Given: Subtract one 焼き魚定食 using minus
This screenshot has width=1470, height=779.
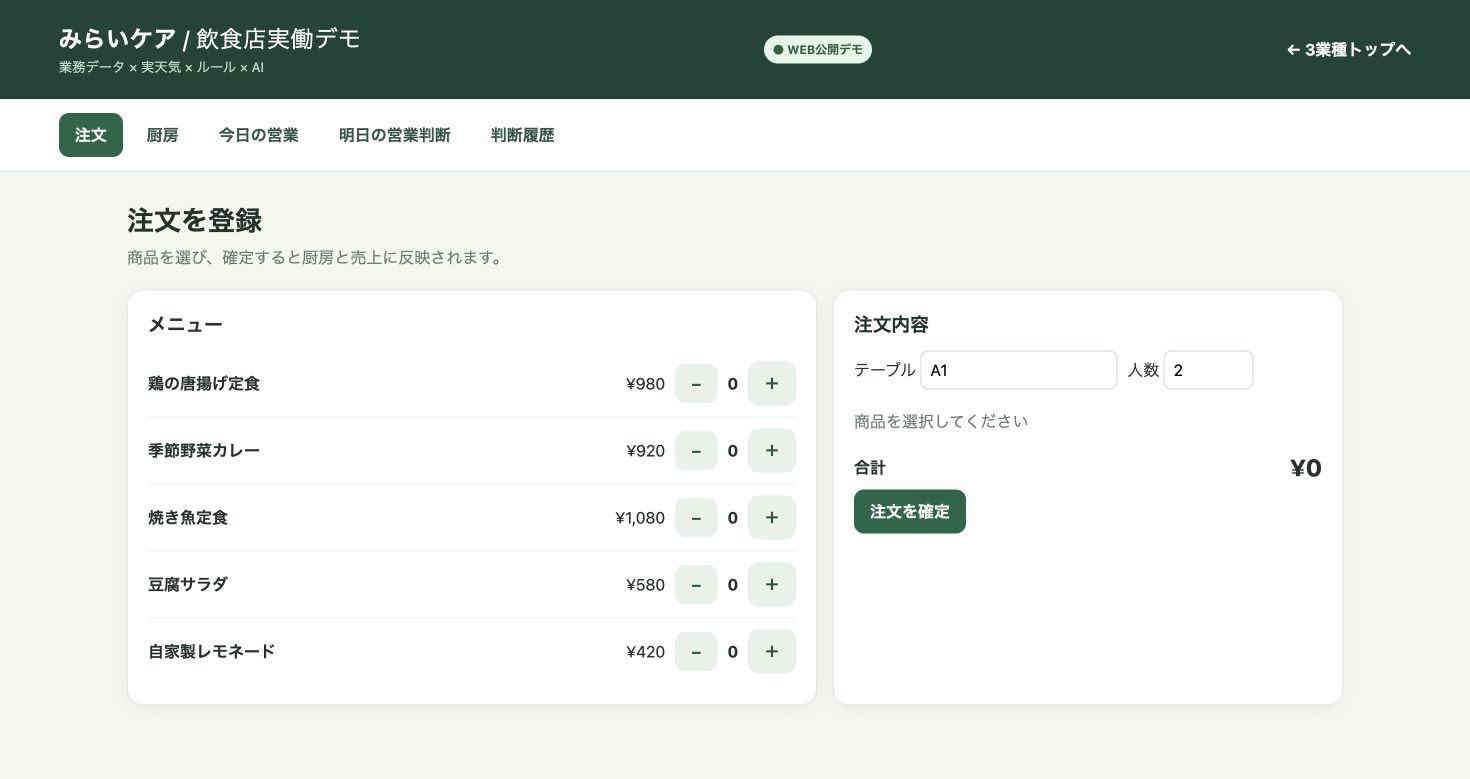Looking at the screenshot, I should (696, 518).
